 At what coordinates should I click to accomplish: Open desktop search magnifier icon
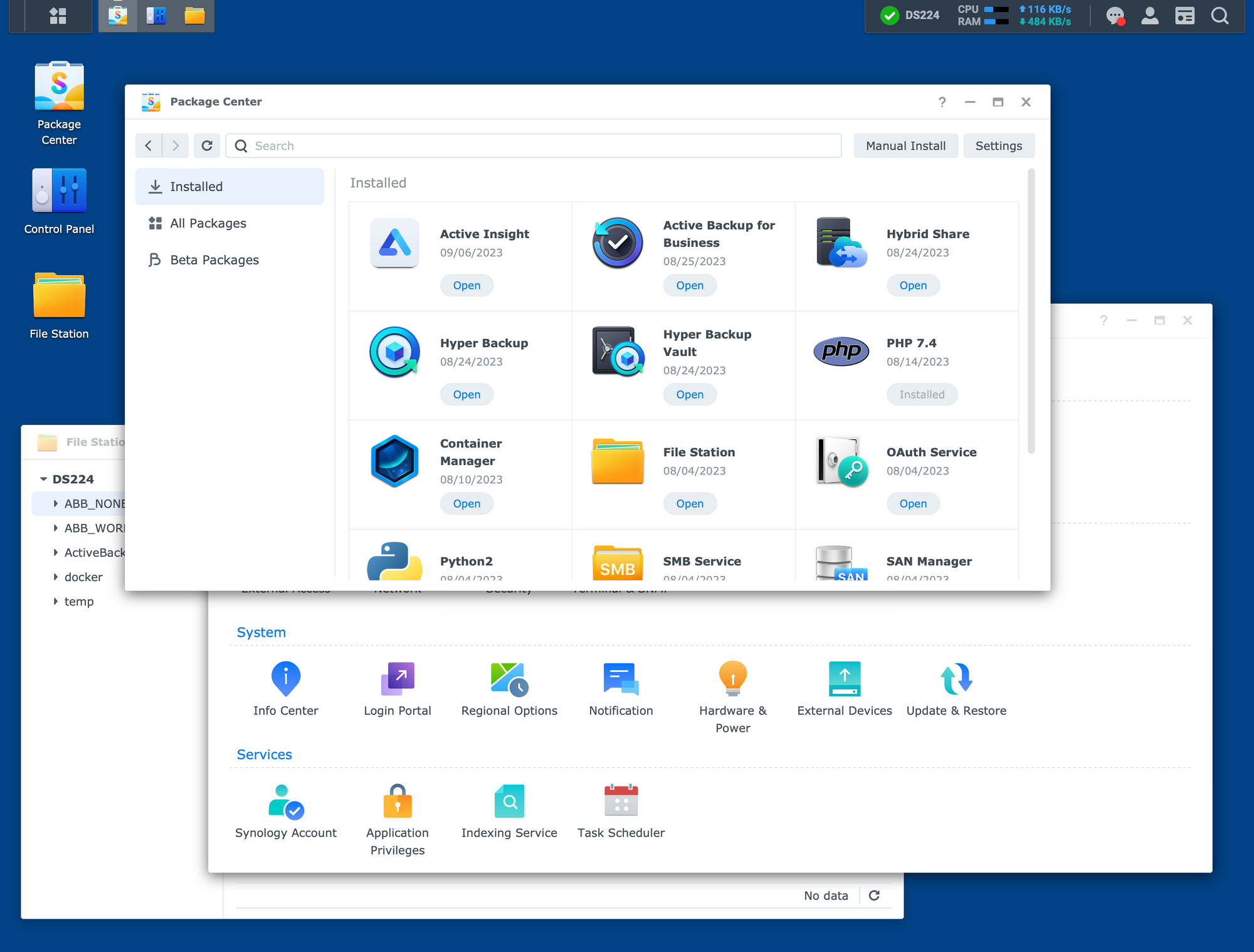coord(1220,16)
